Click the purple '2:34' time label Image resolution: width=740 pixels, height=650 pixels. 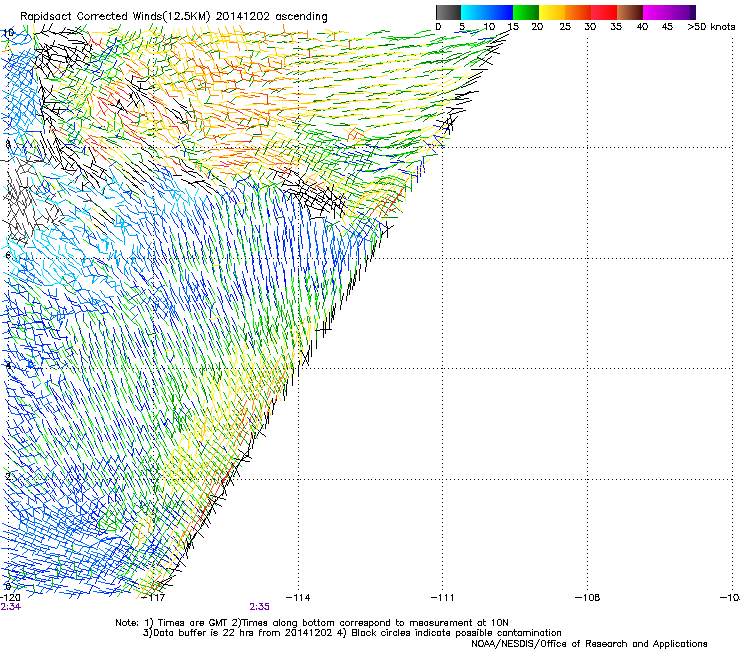coord(10,607)
